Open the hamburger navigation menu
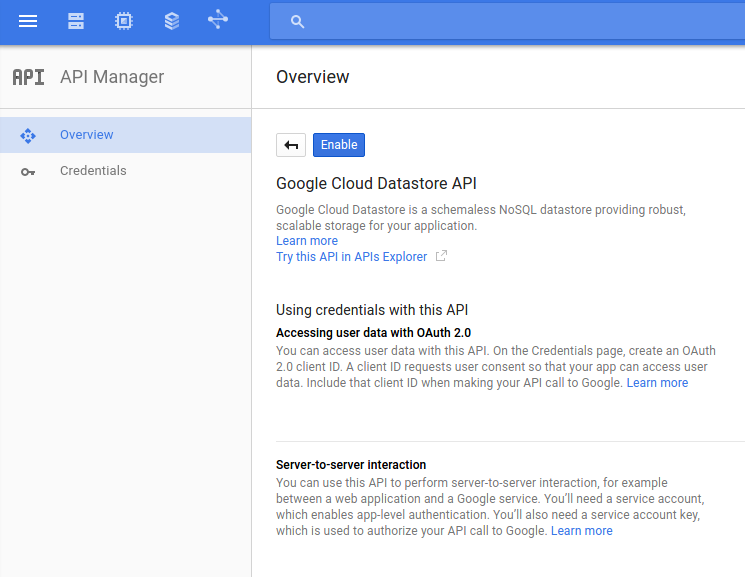 tap(28, 21)
